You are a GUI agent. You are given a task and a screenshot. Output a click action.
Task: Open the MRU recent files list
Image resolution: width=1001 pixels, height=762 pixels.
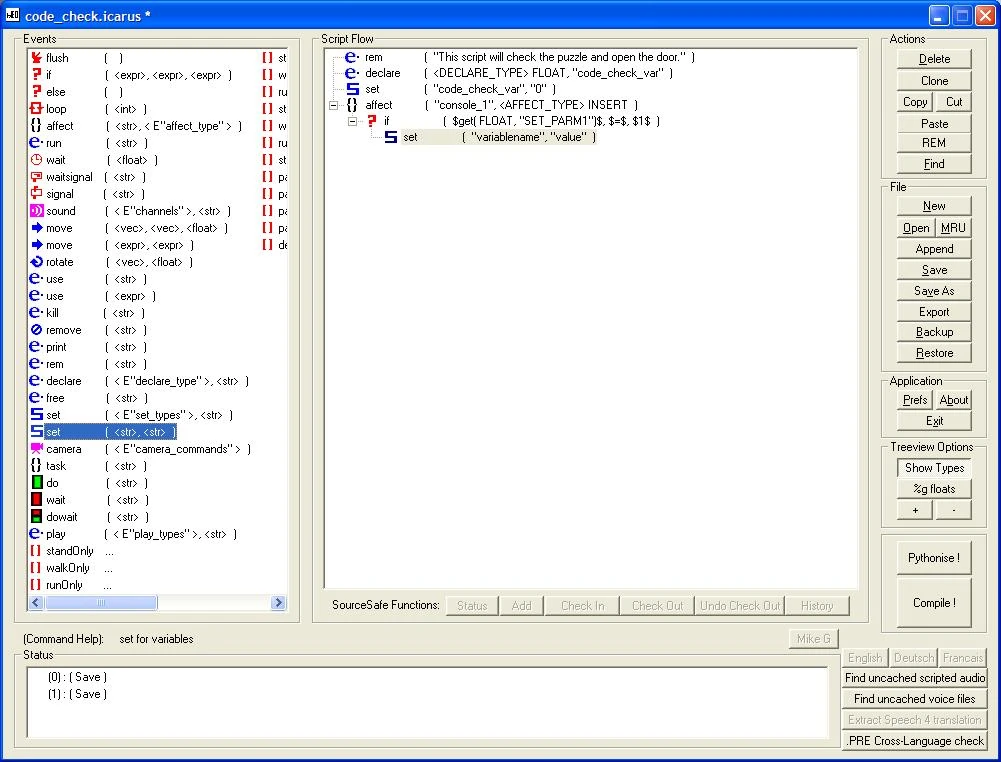tap(952, 227)
